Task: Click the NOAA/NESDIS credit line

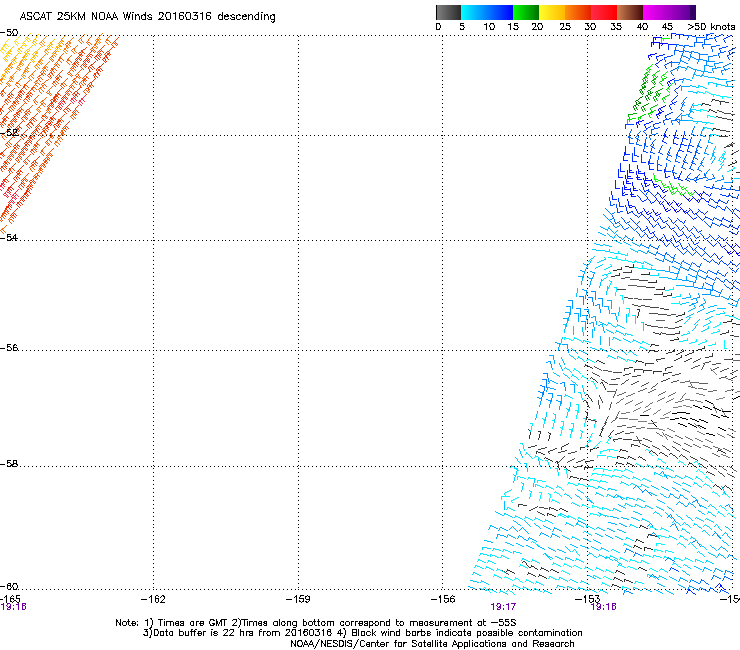Action: coord(432,644)
